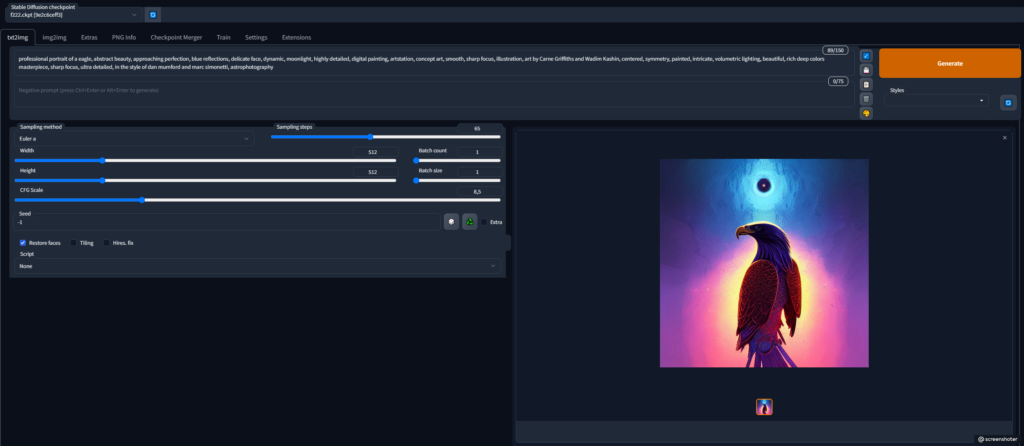Viewport: 1024px width, 446px height.
Task: Click the blue arrow icon beside the prompt
Action: pos(866,56)
